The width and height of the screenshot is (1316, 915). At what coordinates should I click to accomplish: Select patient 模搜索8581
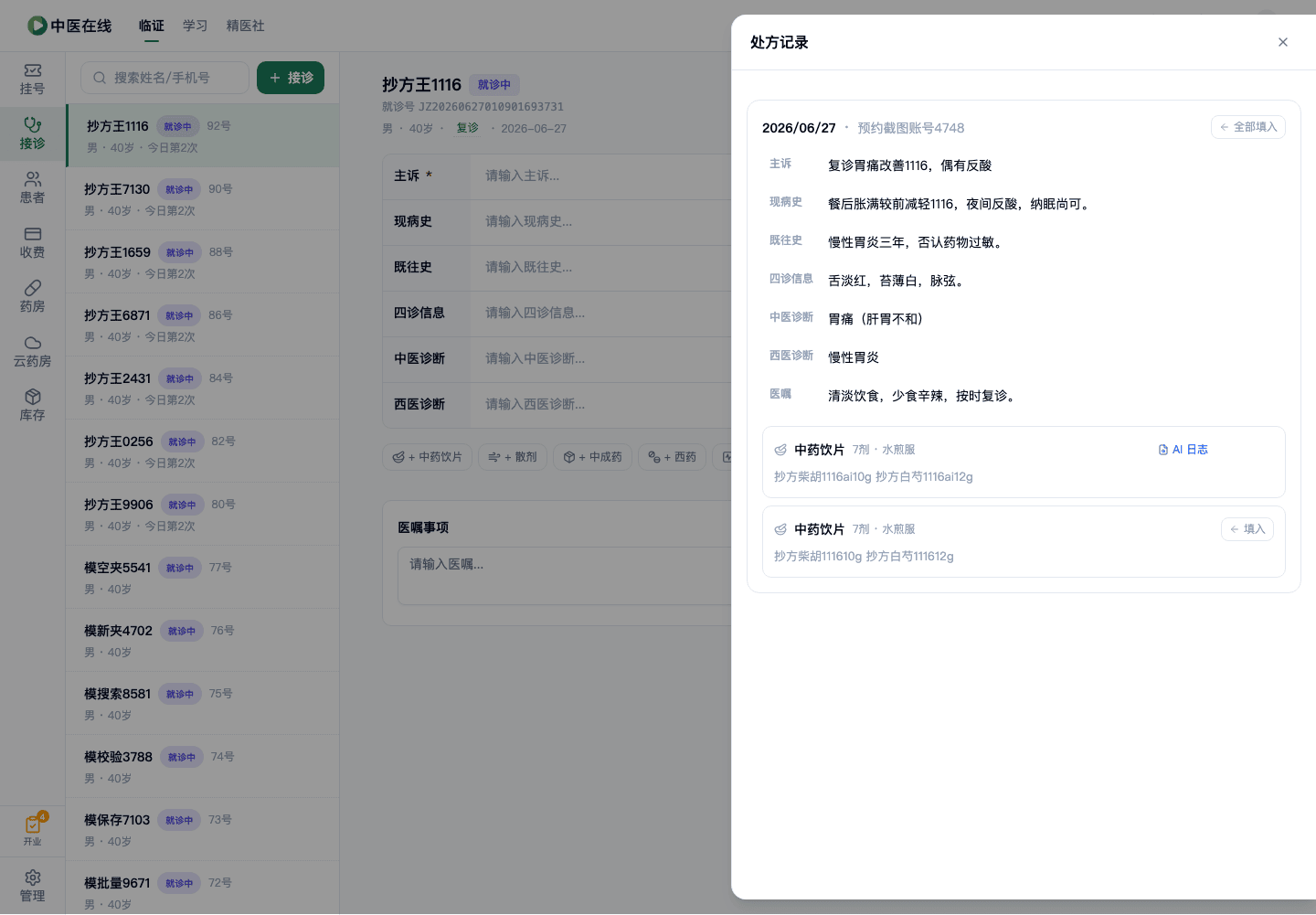(203, 704)
